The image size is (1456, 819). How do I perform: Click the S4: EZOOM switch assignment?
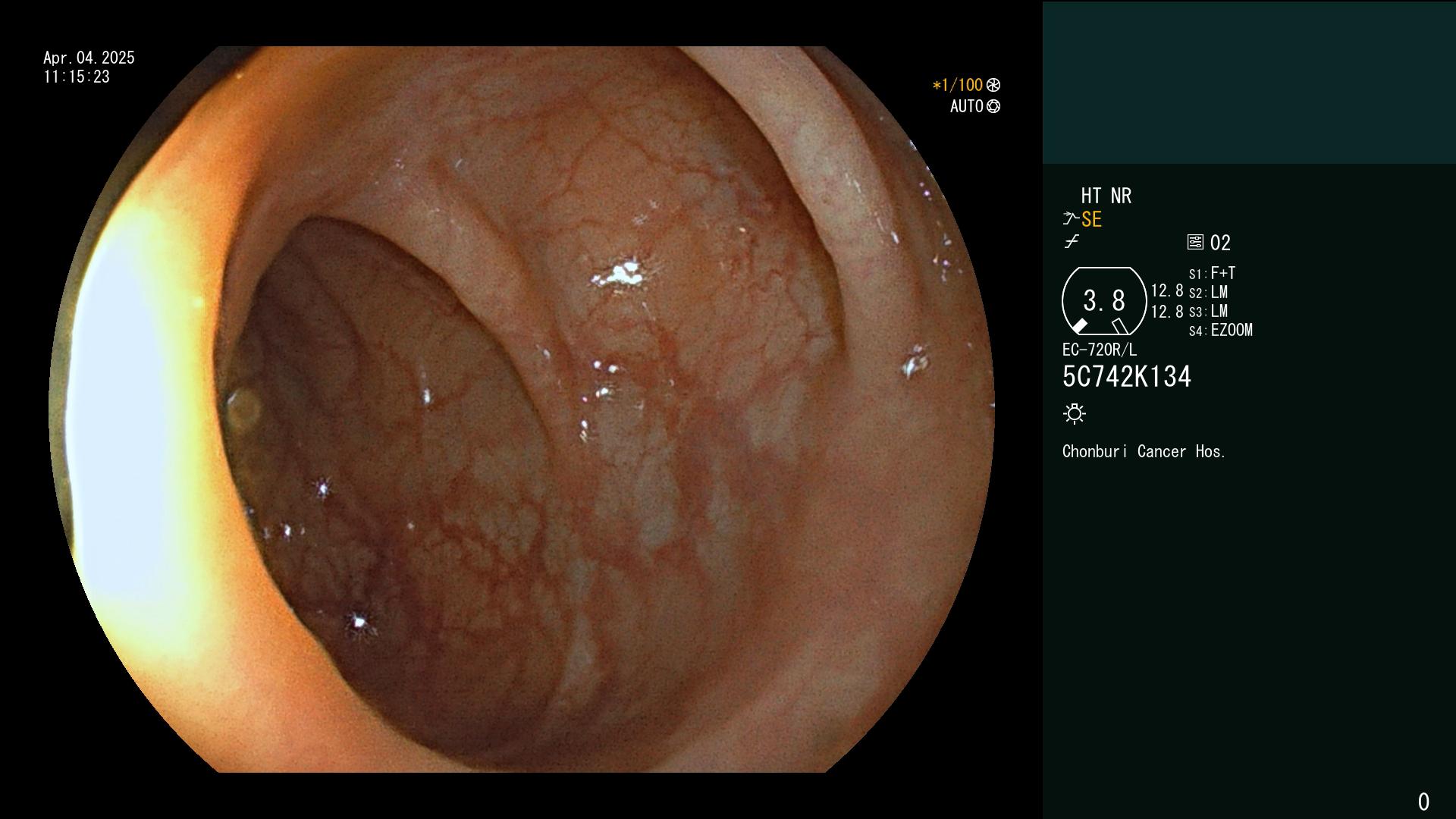1221,330
